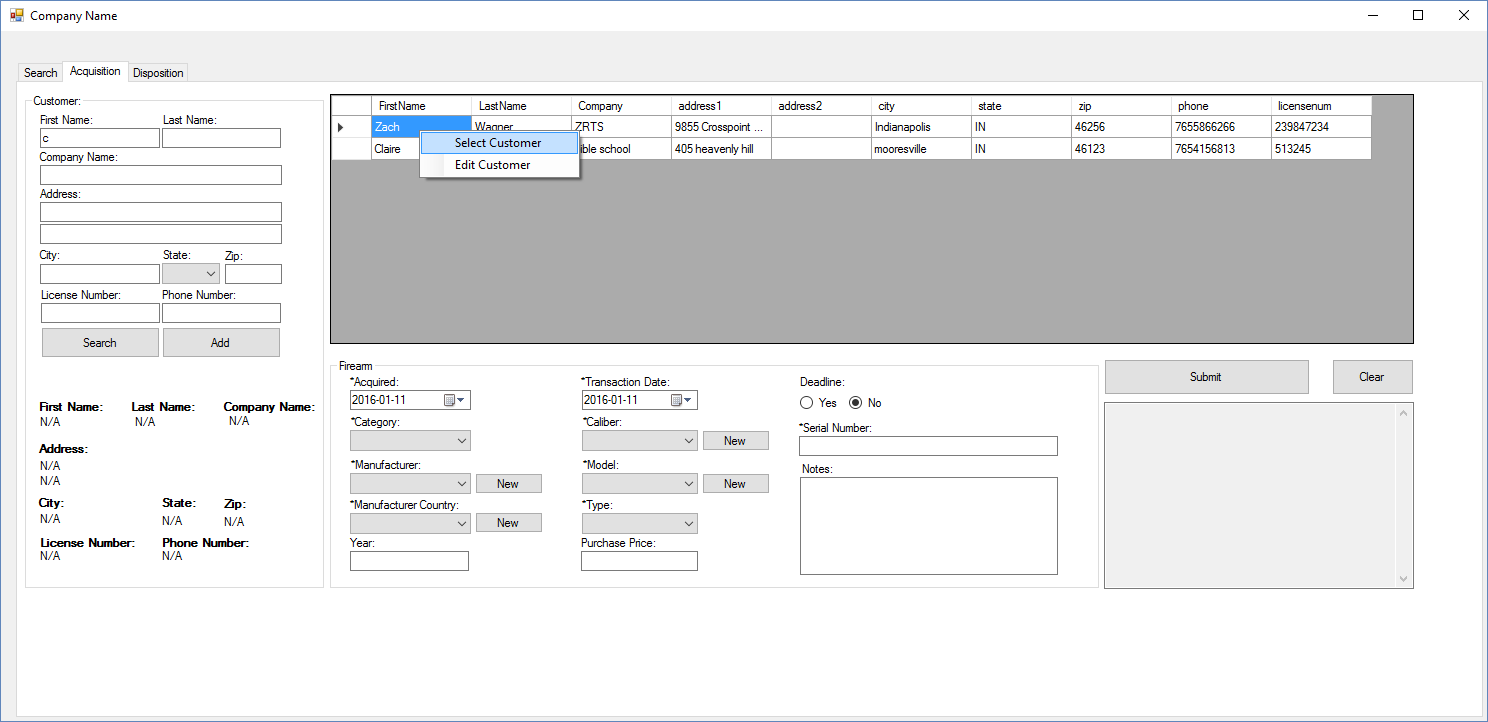The height and width of the screenshot is (722, 1488).
Task: Sort by the phone column header
Action: (x=1221, y=106)
